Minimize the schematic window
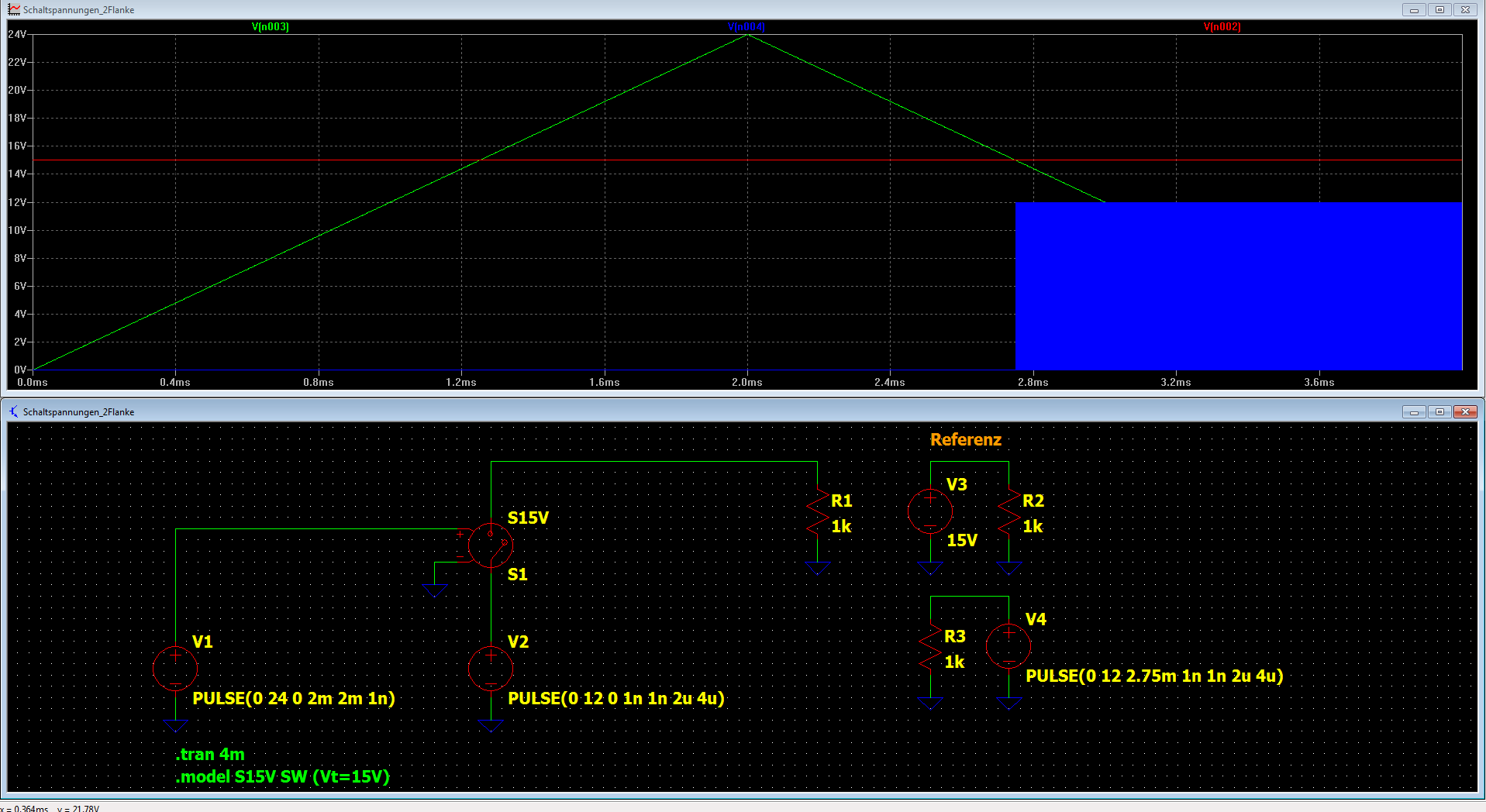This screenshot has height=812, width=1486. pyautogui.click(x=1414, y=412)
